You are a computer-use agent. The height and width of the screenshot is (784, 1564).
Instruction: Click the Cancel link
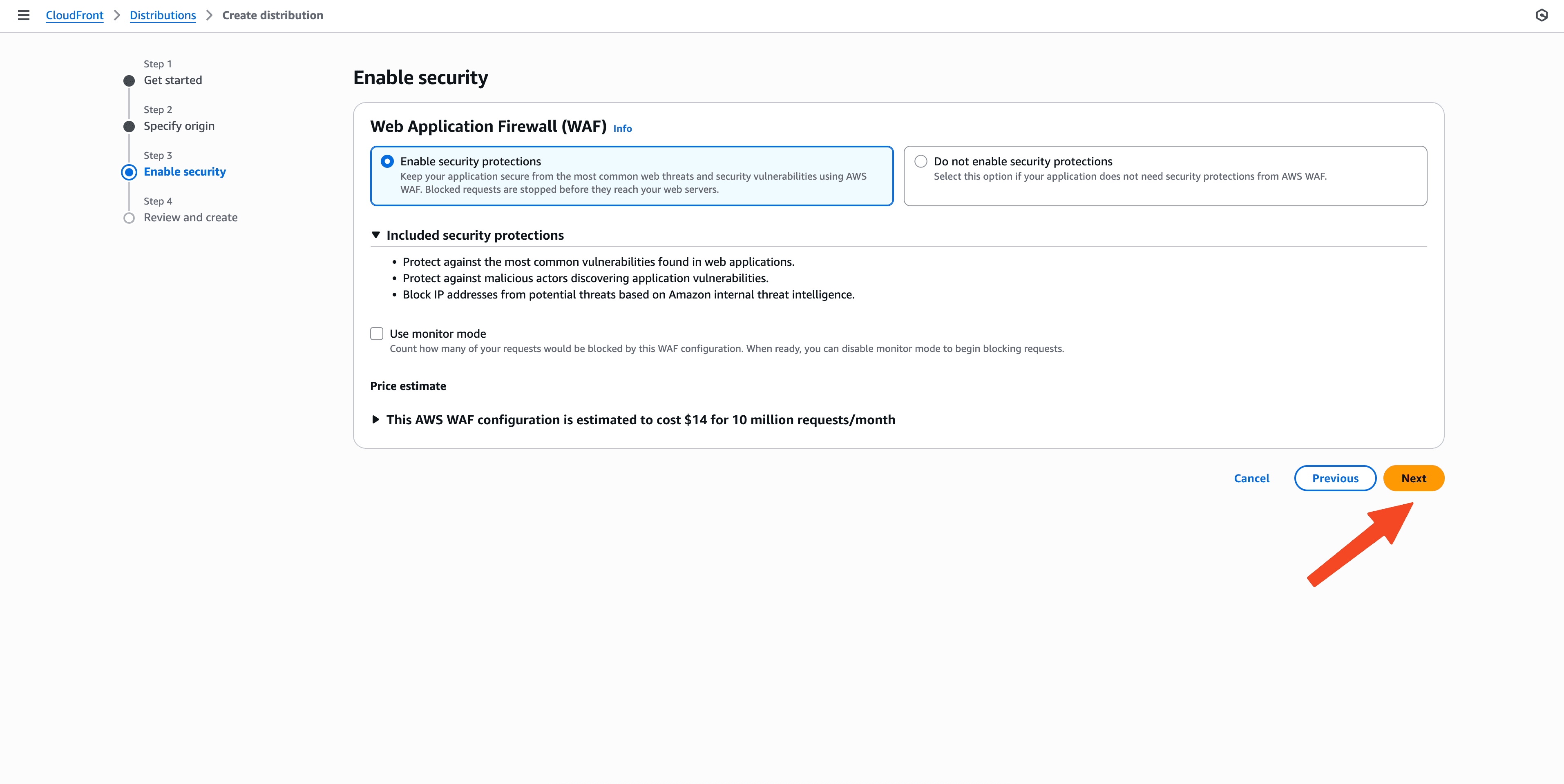point(1251,478)
